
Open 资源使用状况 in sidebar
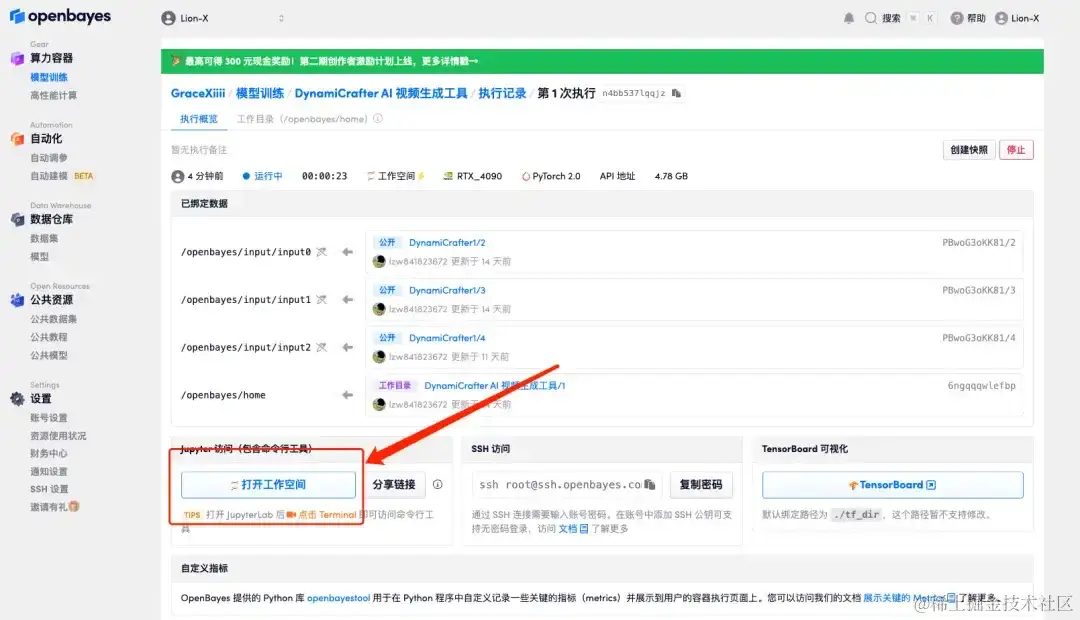[58, 435]
